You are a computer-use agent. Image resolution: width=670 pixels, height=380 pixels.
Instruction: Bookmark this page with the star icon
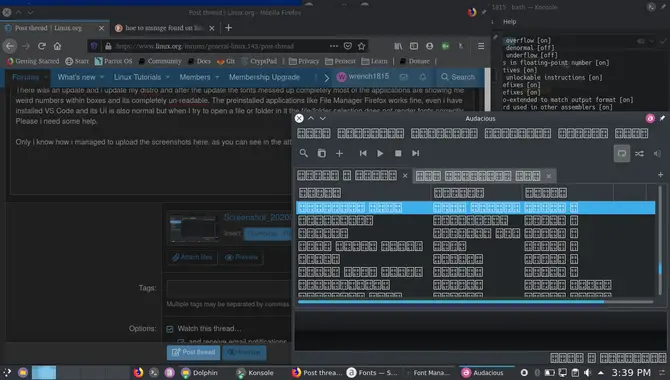361,46
